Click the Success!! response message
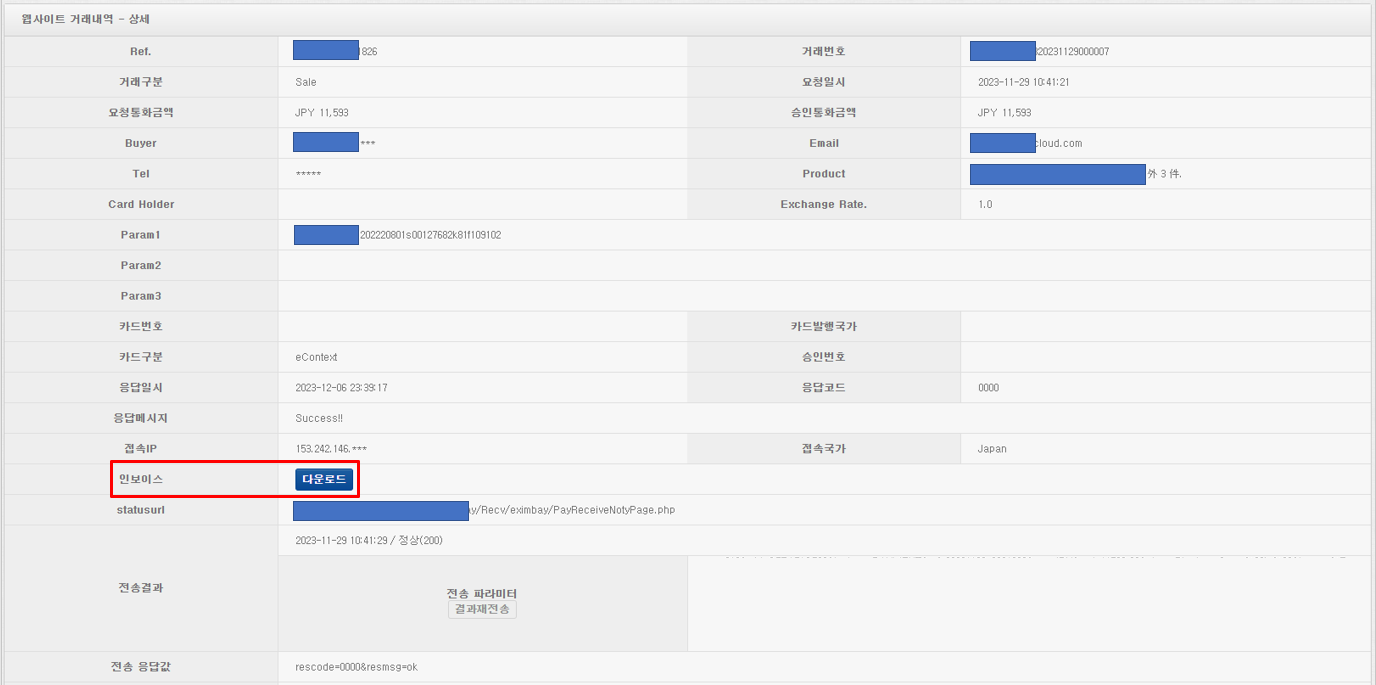Viewport: 1376px width, 685px height. point(319,418)
